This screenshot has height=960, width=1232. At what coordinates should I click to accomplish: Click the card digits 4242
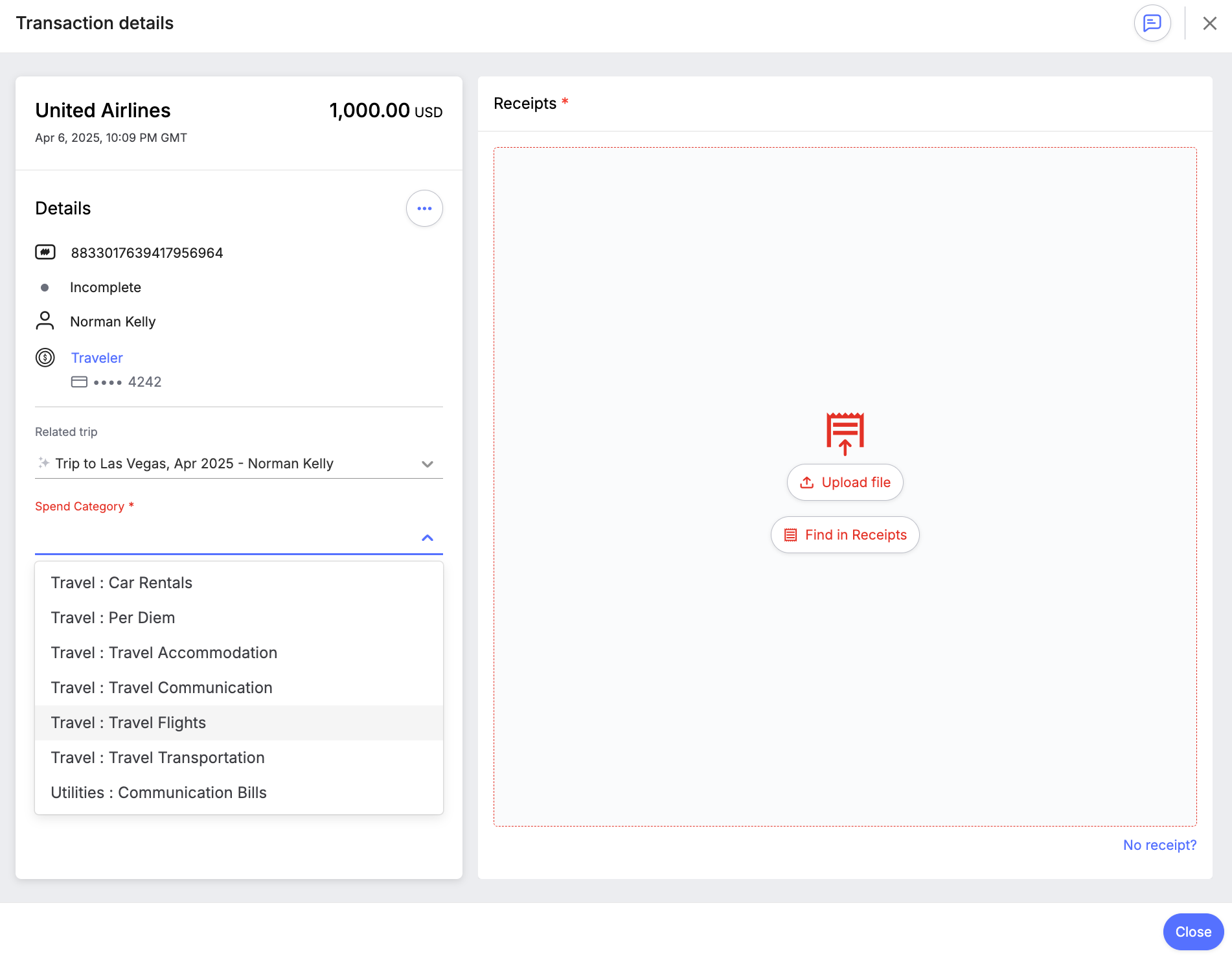point(144,382)
